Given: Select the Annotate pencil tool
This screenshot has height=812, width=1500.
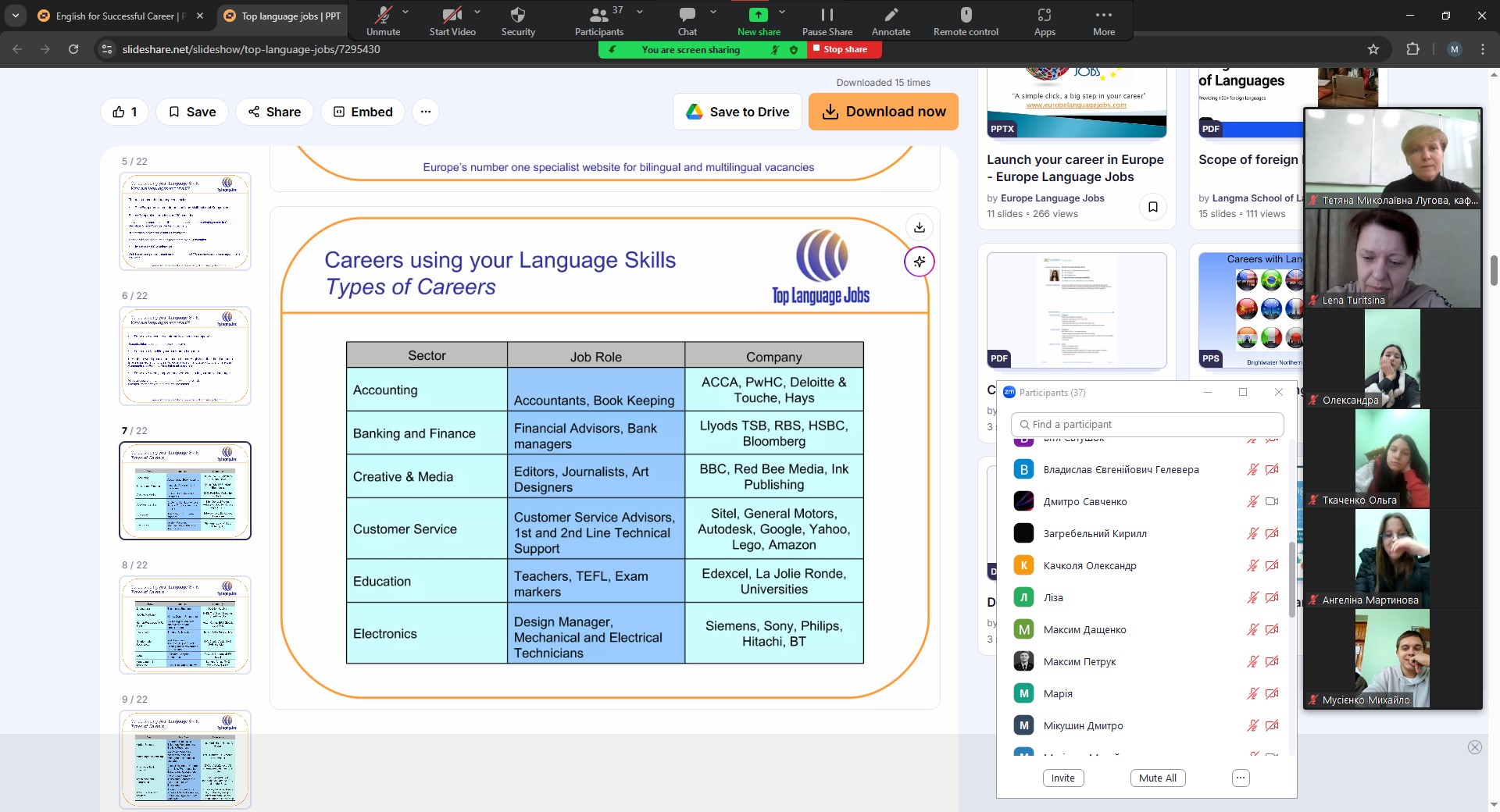Looking at the screenshot, I should pyautogui.click(x=891, y=16).
